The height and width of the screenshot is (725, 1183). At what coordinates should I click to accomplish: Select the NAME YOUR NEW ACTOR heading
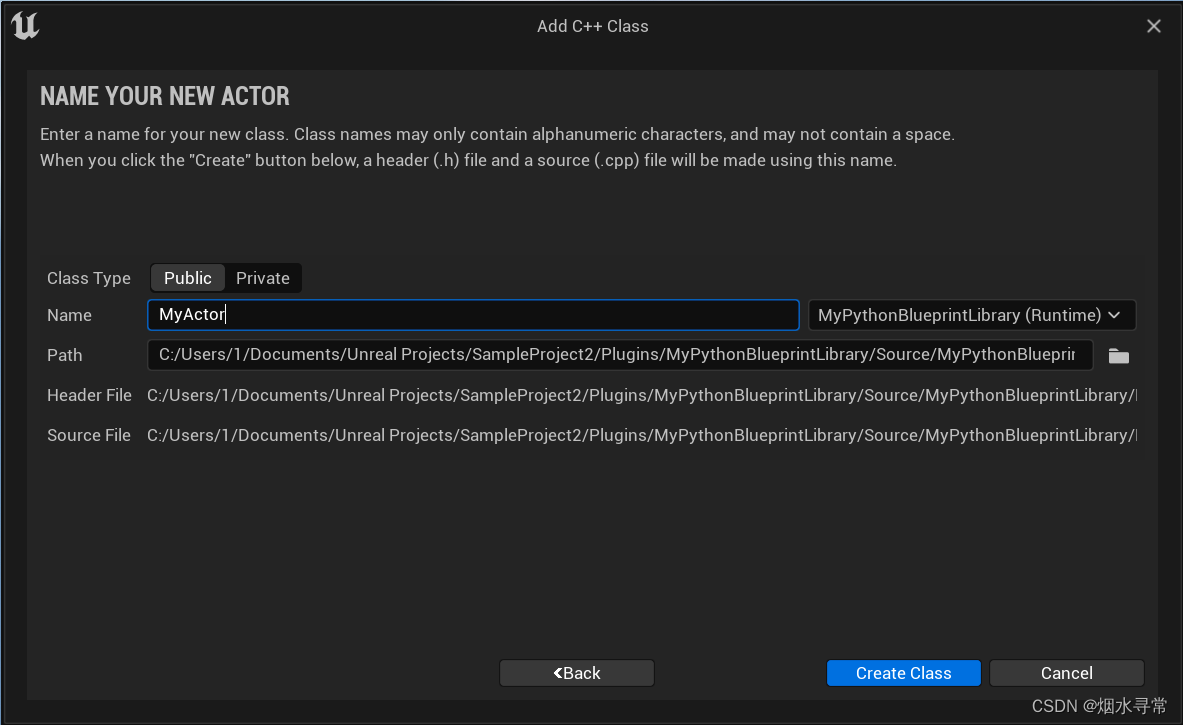click(x=165, y=95)
